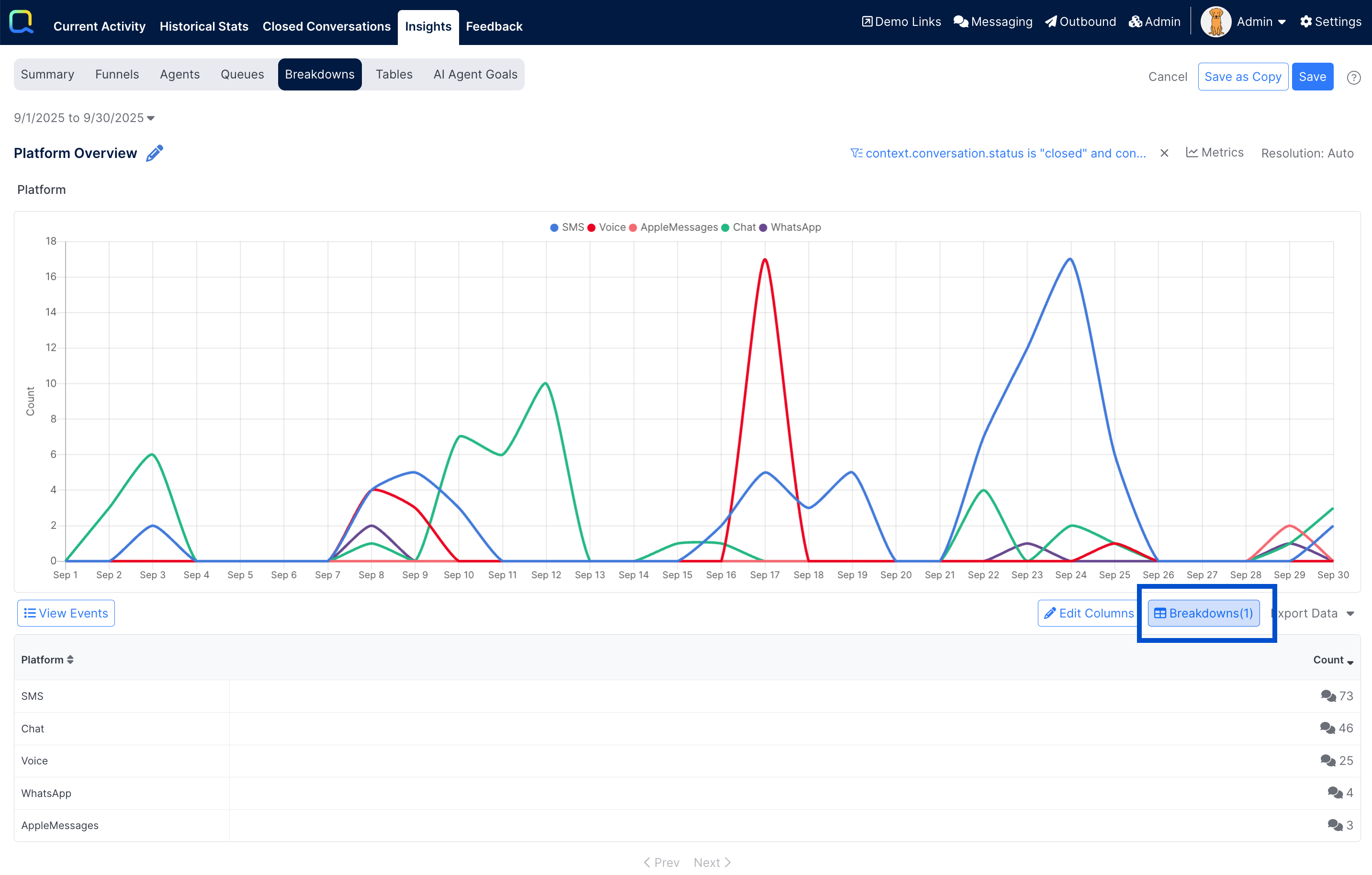Click the pencil icon beside Platform Overview
The width and height of the screenshot is (1372, 875).
point(155,153)
